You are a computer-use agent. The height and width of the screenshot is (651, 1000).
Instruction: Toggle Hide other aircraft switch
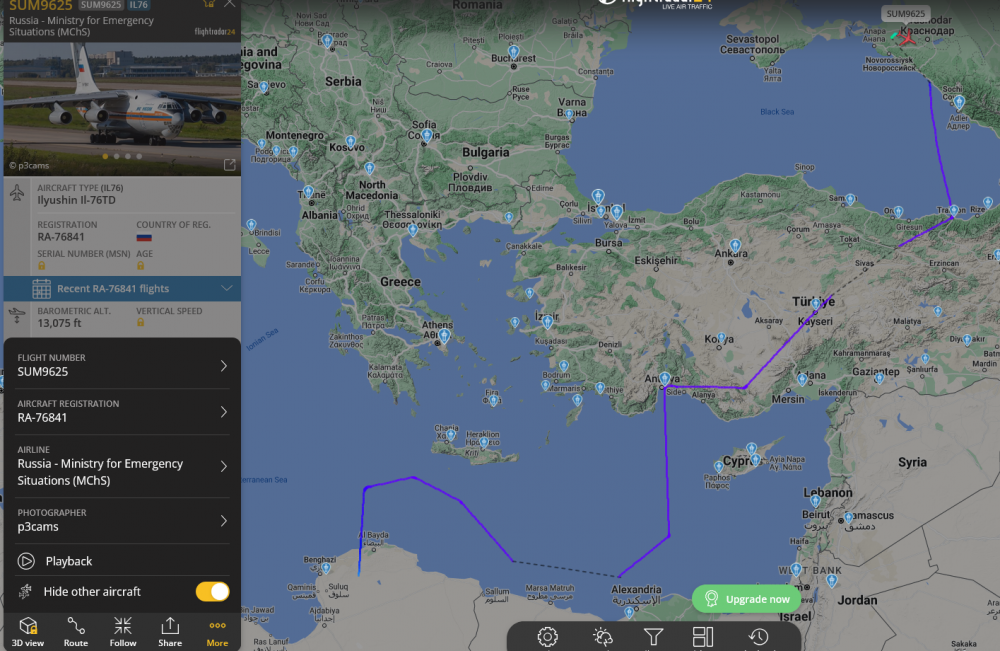[212, 592]
